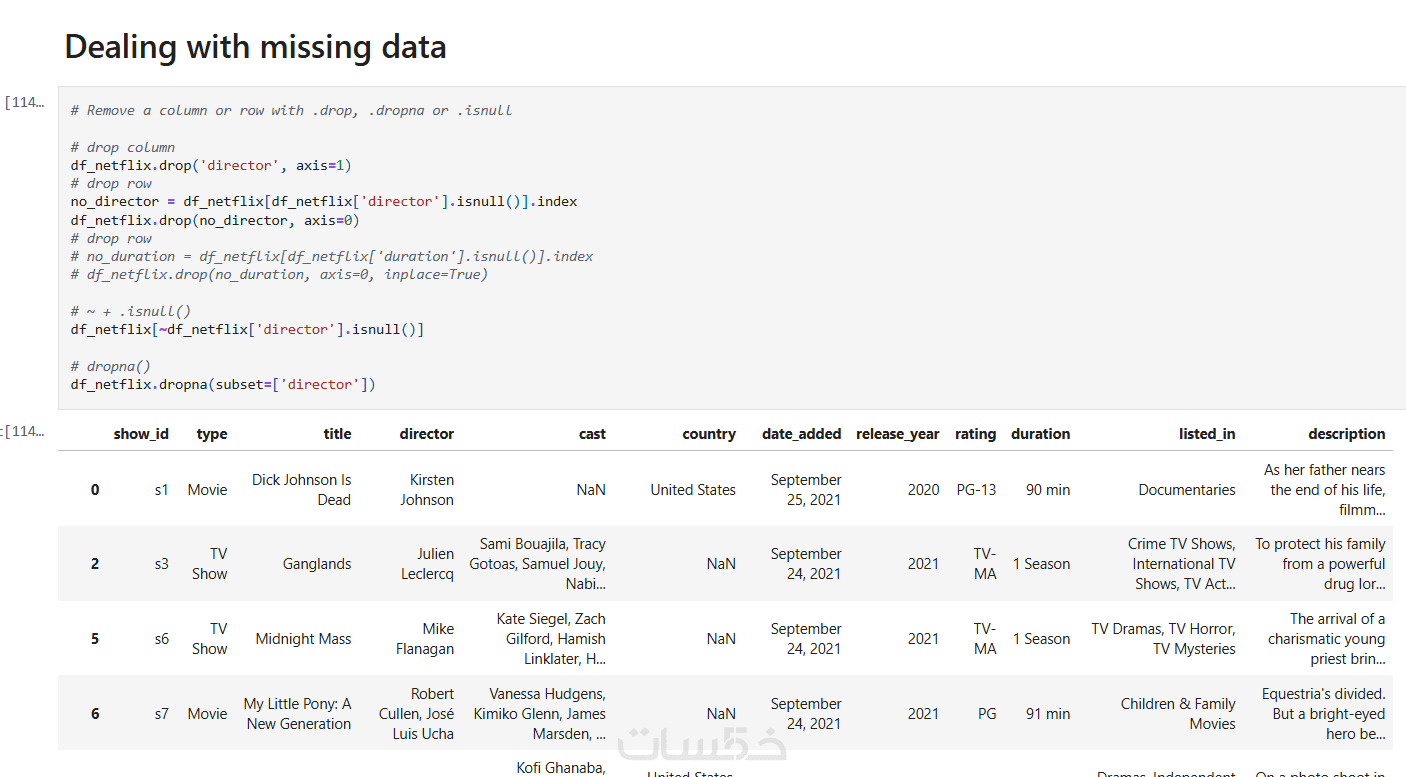1406x777 pixels.
Task: Click the output cell prompt number
Action: coord(25,431)
